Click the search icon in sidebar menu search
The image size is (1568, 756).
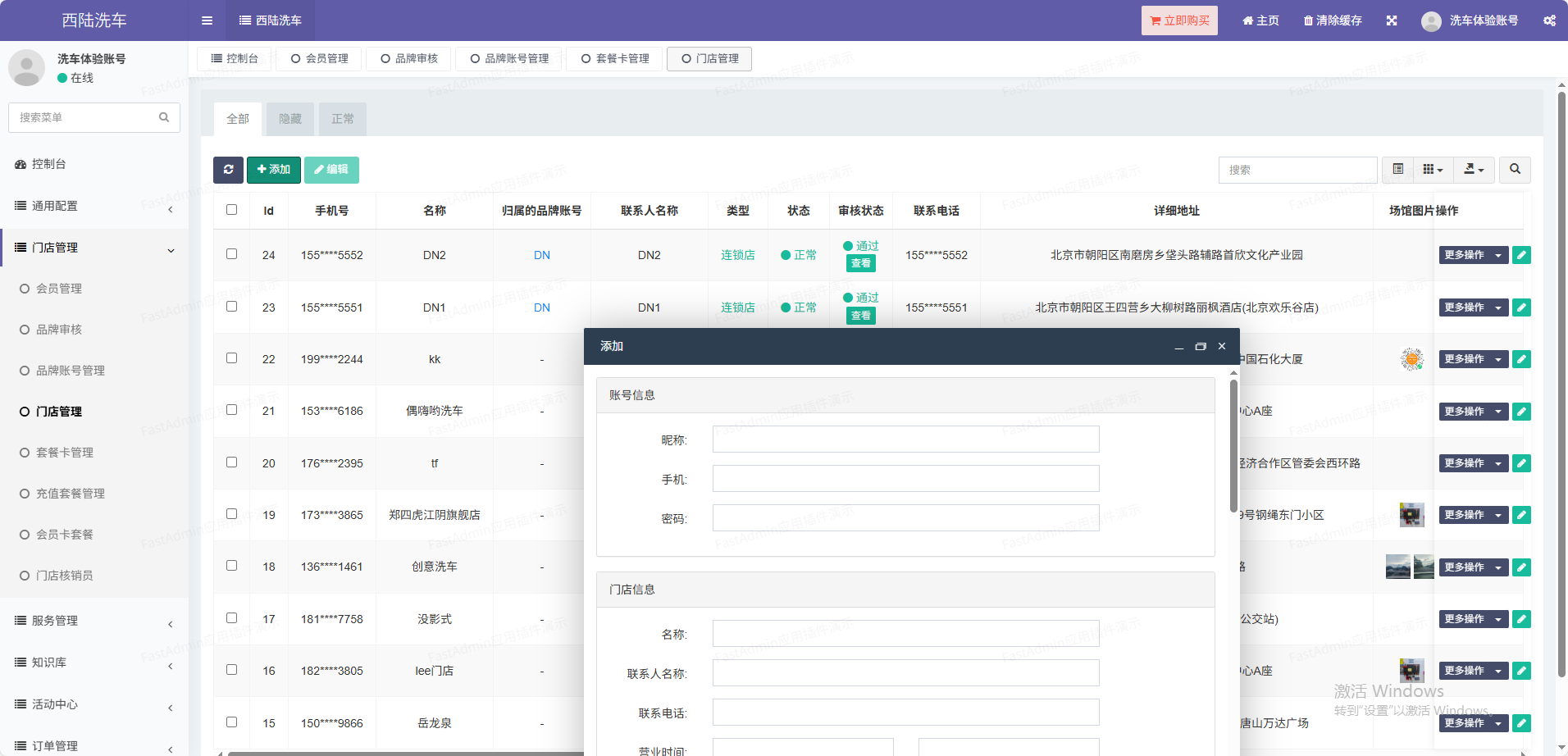pyautogui.click(x=164, y=118)
